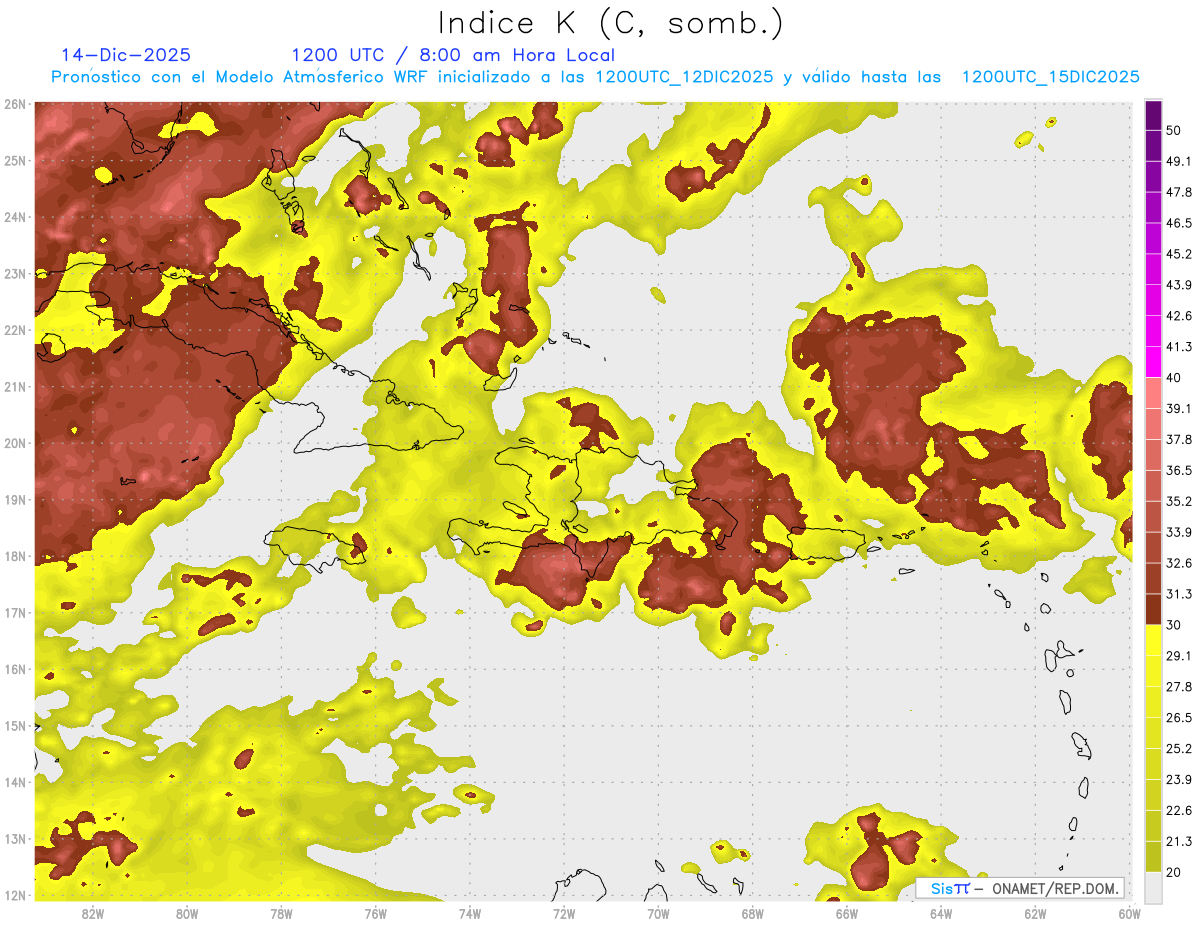The height and width of the screenshot is (927, 1200).
Task: Select latitude label "18N"
Action: 15,556
